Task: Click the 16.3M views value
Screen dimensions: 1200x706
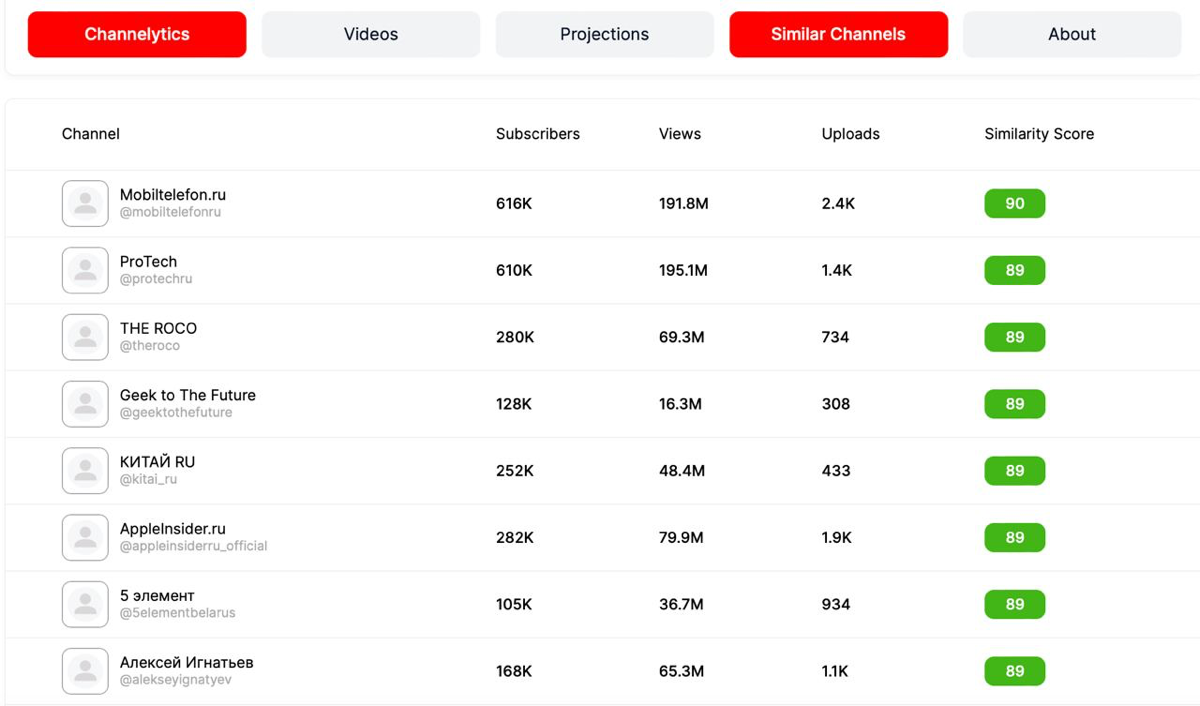Action: point(680,404)
